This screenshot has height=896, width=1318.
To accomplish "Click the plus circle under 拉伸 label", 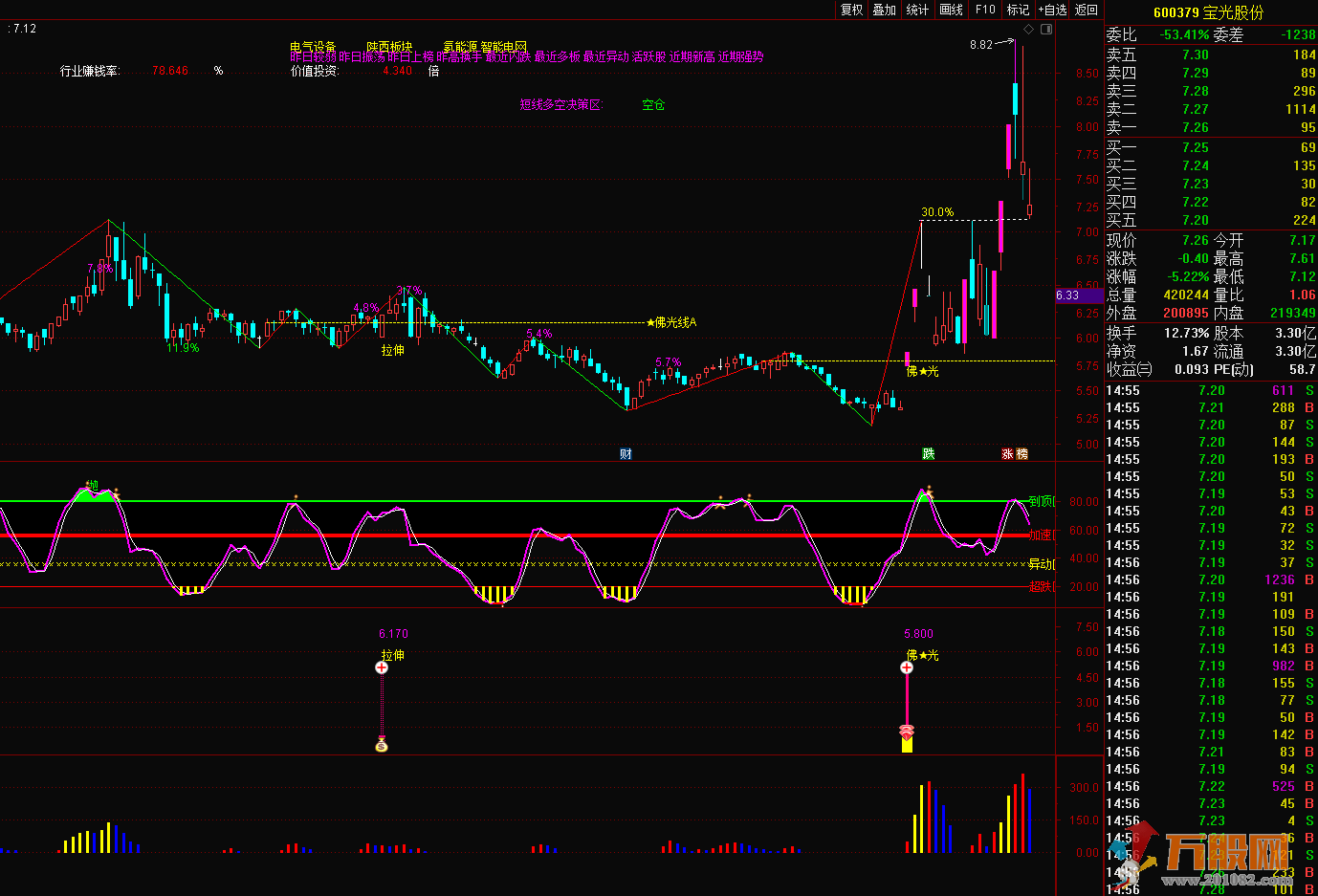I will [x=382, y=667].
